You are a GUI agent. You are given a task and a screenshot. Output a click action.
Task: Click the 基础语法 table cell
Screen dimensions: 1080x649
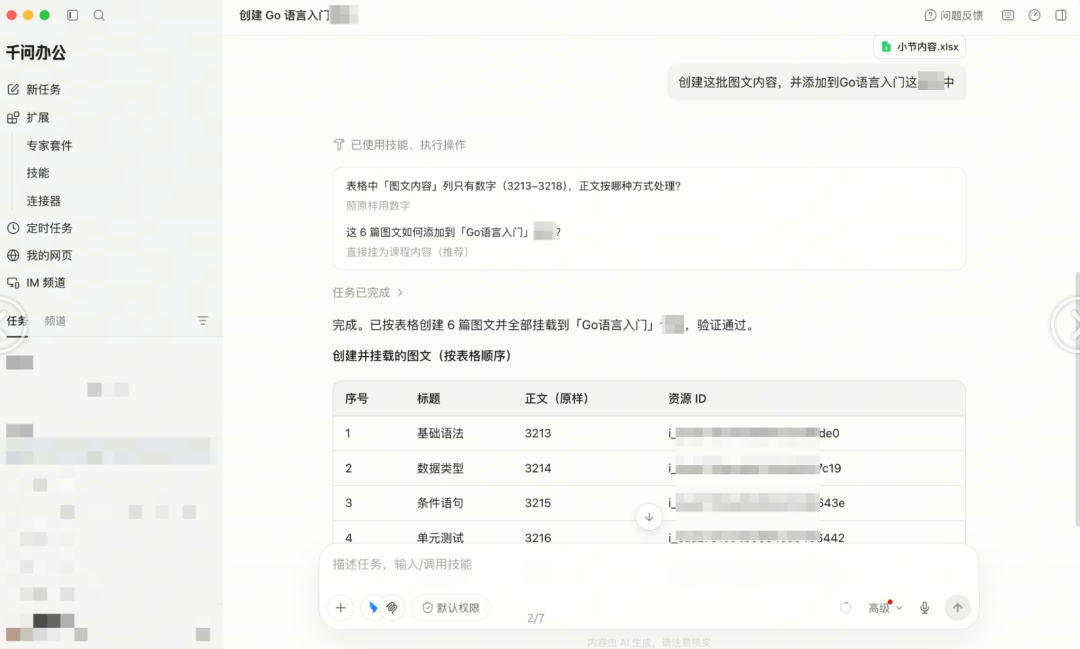[440, 433]
